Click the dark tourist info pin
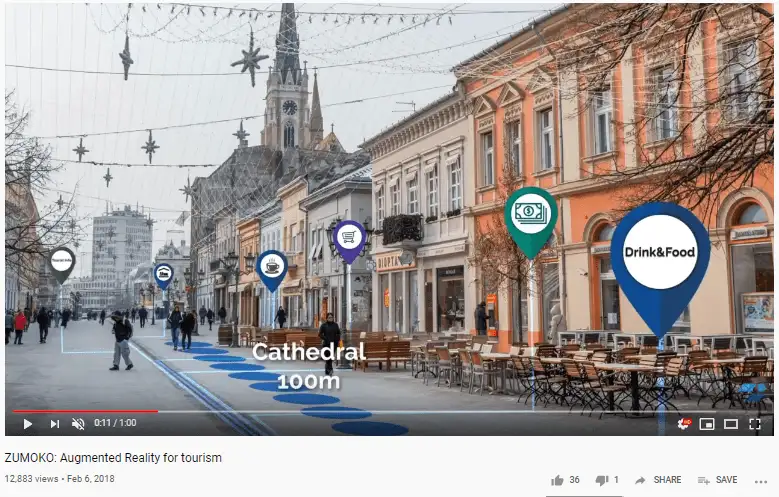Screen dimensions: 779x497 coord(62,262)
